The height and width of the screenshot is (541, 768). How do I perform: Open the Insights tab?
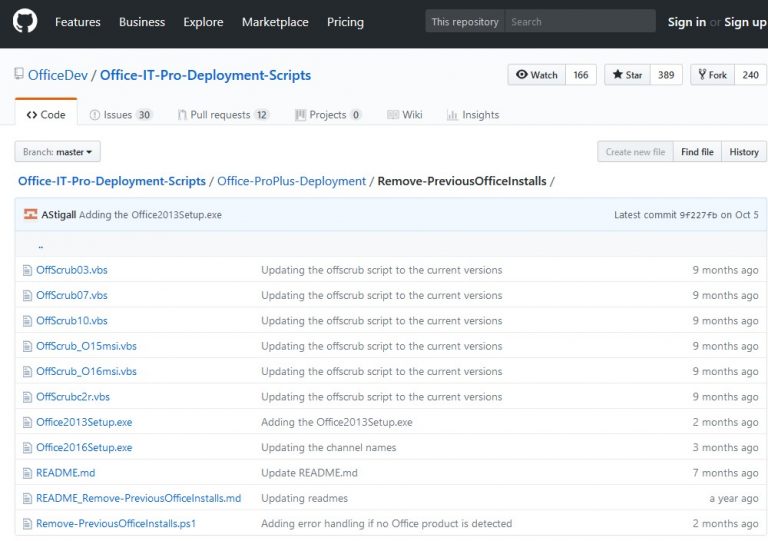coord(473,115)
